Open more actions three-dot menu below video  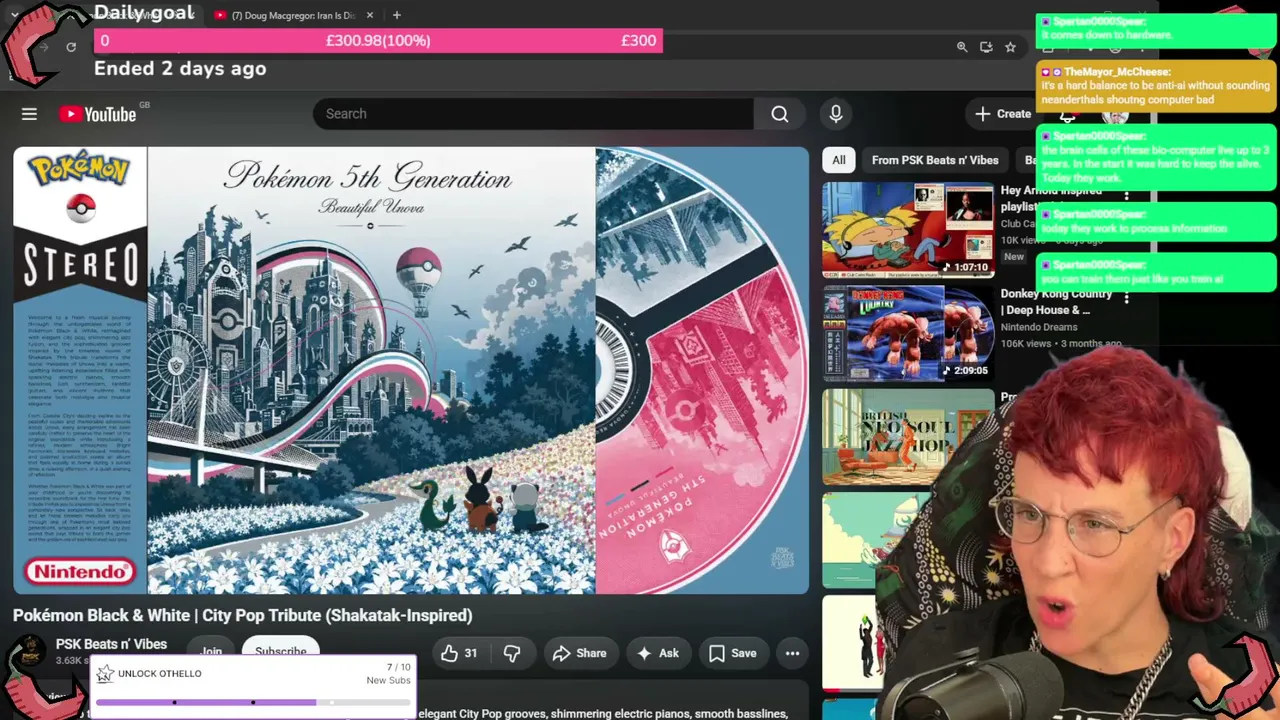pos(792,653)
